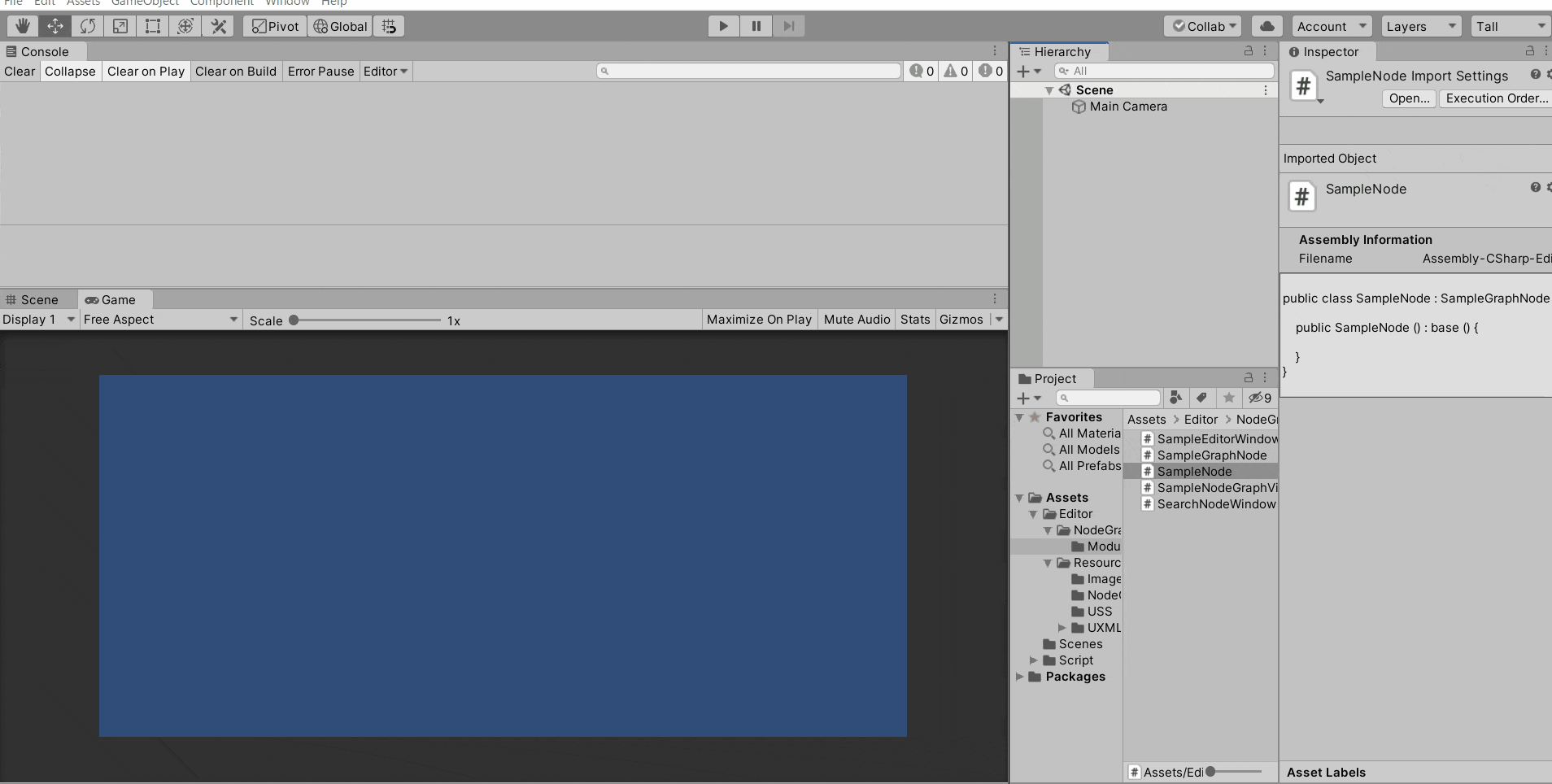Start Play mode
1552x784 pixels.
click(x=723, y=26)
